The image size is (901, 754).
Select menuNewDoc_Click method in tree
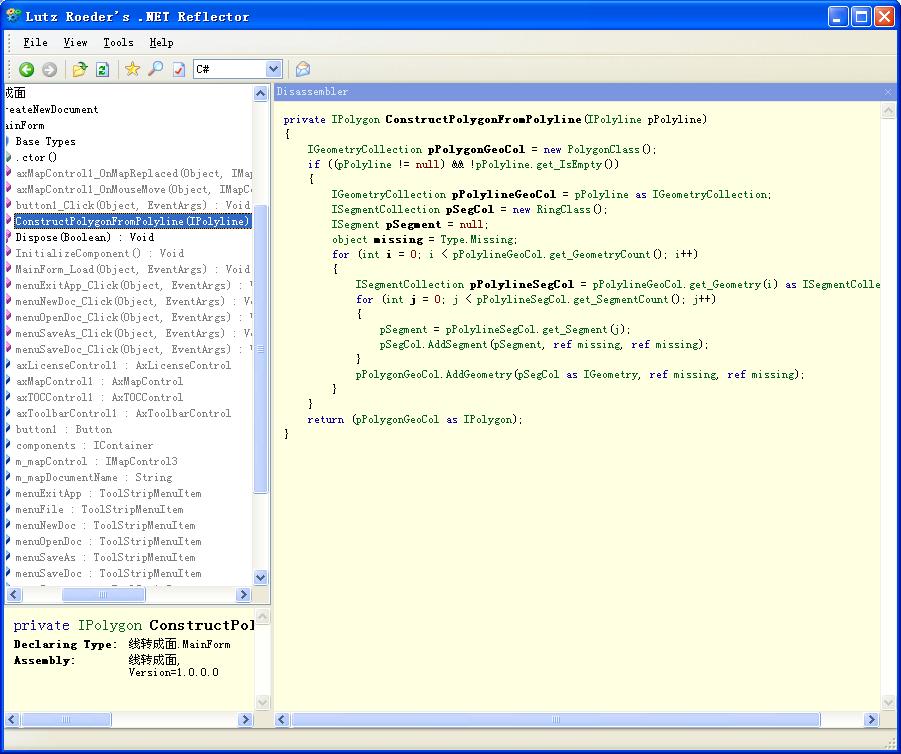tap(134, 302)
